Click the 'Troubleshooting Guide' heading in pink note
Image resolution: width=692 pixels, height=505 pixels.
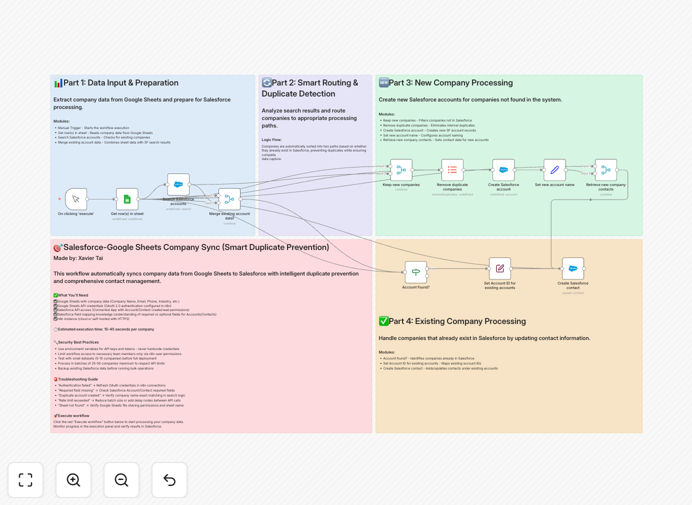[x=76, y=379]
